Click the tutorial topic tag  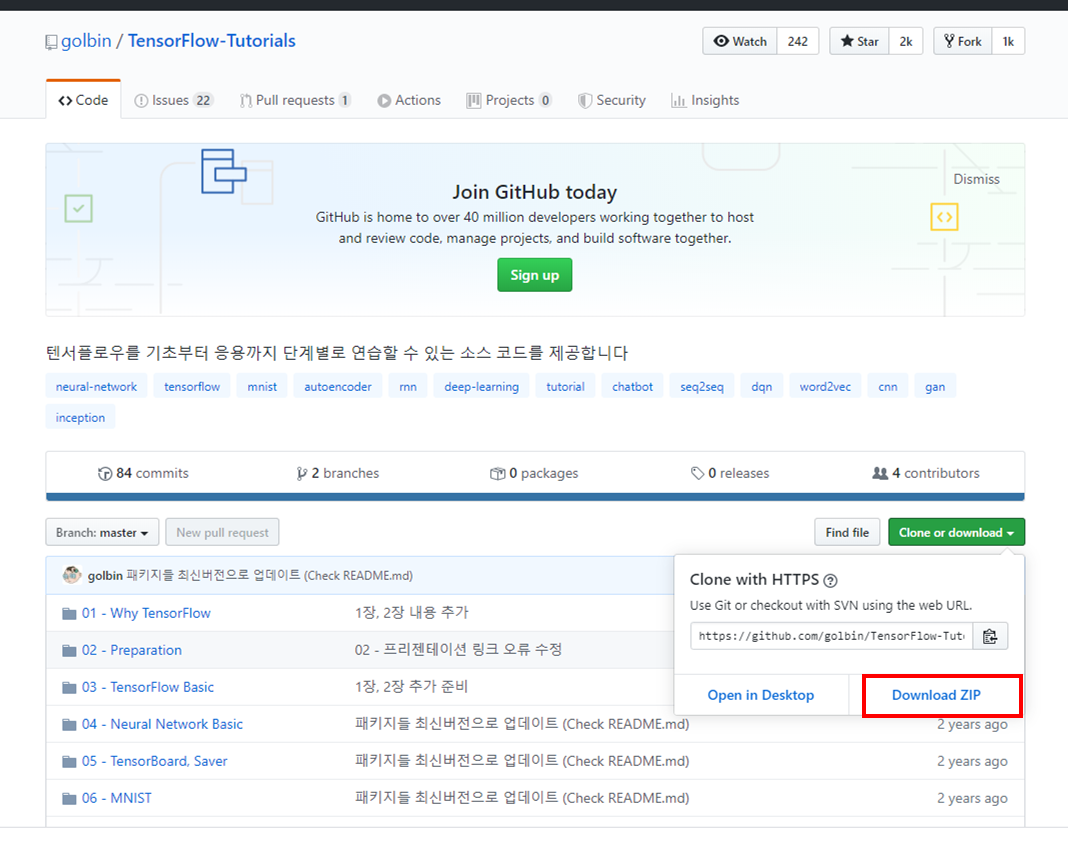(x=565, y=387)
